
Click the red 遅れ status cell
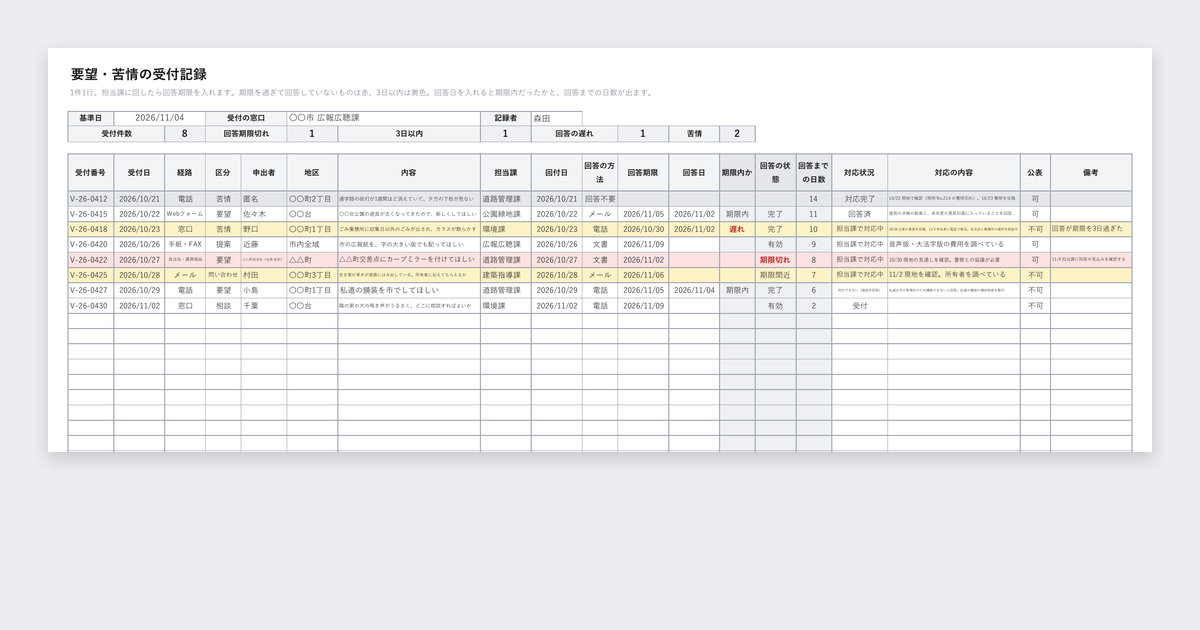click(738, 229)
